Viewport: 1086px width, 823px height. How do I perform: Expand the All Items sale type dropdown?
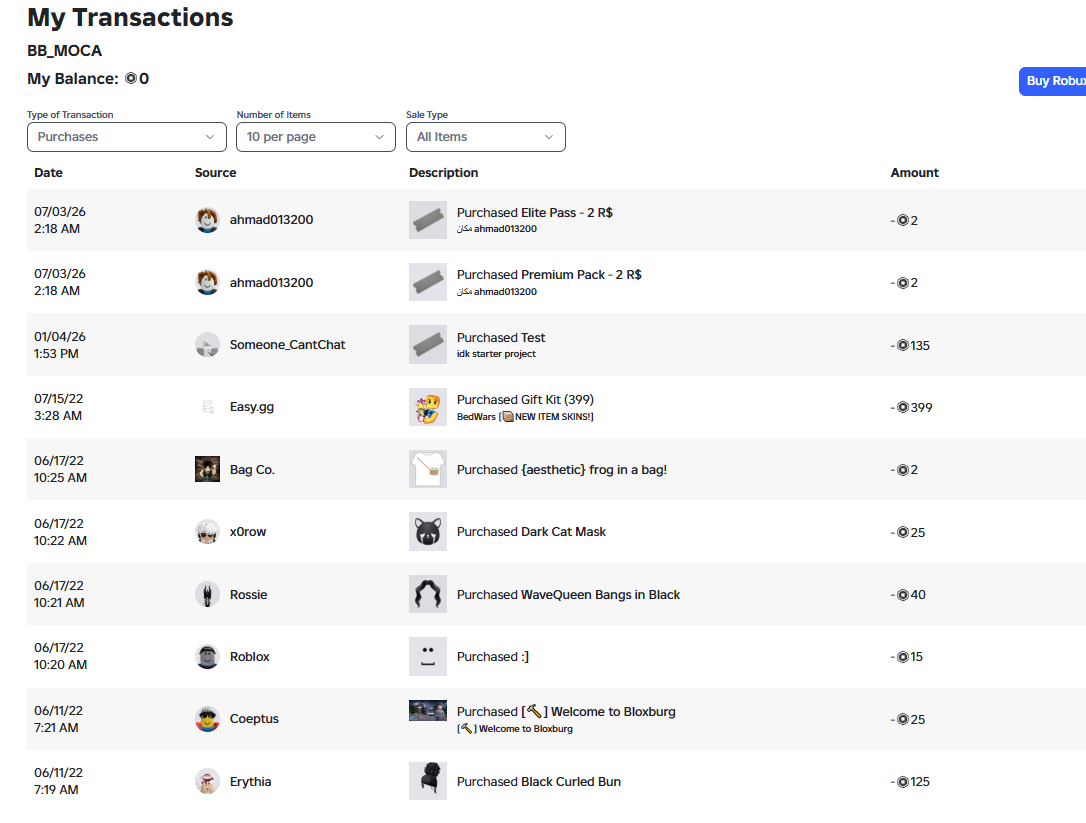tap(486, 137)
